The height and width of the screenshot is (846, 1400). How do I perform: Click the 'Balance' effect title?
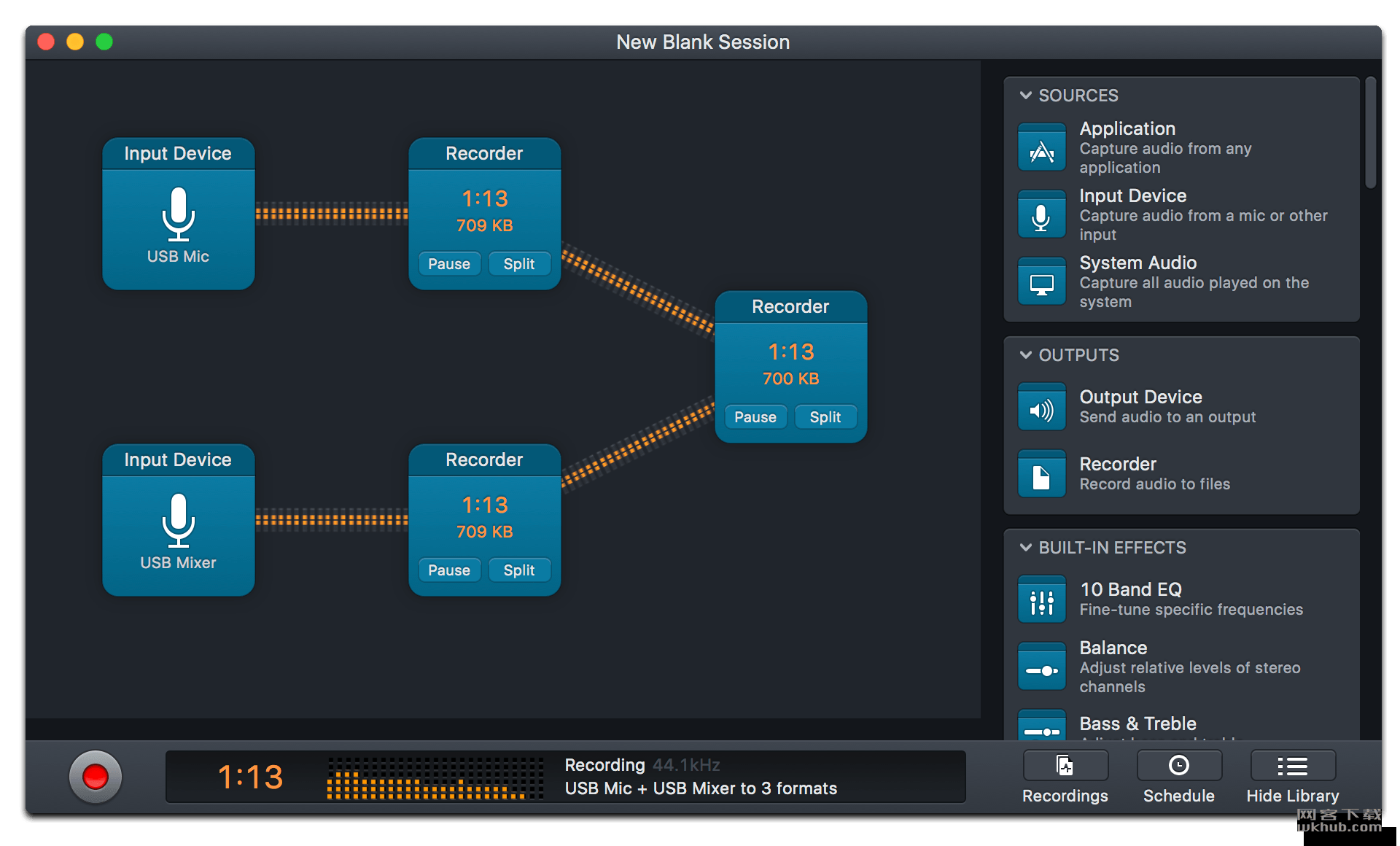tap(1113, 648)
